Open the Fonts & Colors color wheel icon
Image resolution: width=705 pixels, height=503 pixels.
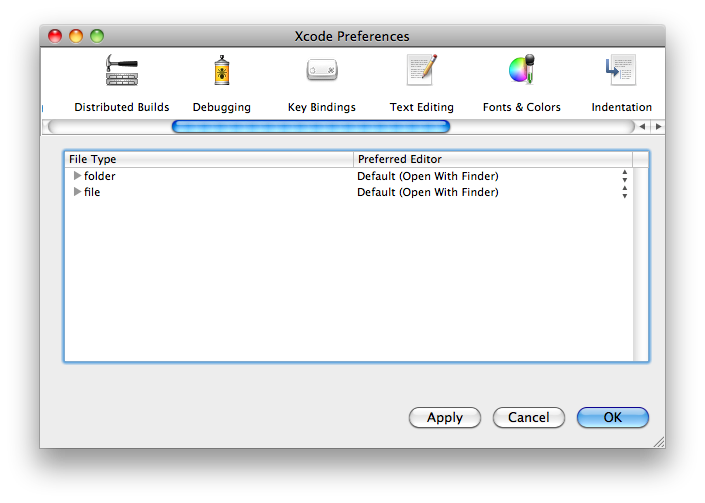pos(522,71)
